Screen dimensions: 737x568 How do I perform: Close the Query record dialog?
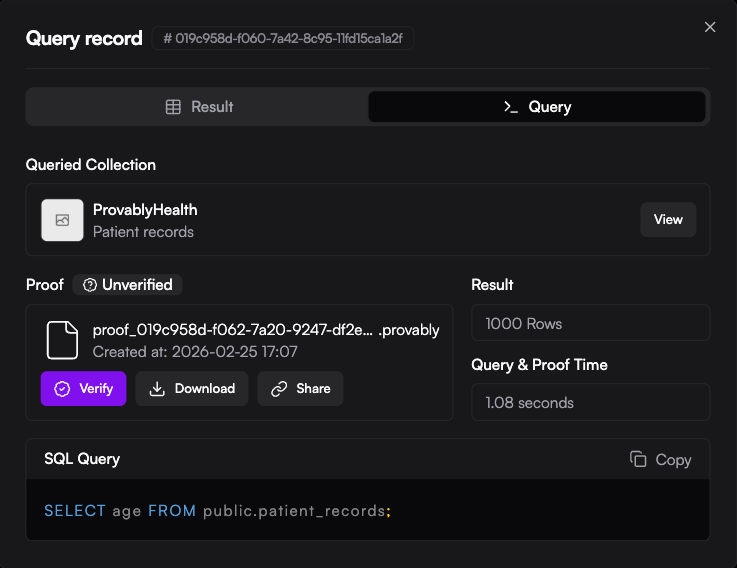[x=710, y=27]
